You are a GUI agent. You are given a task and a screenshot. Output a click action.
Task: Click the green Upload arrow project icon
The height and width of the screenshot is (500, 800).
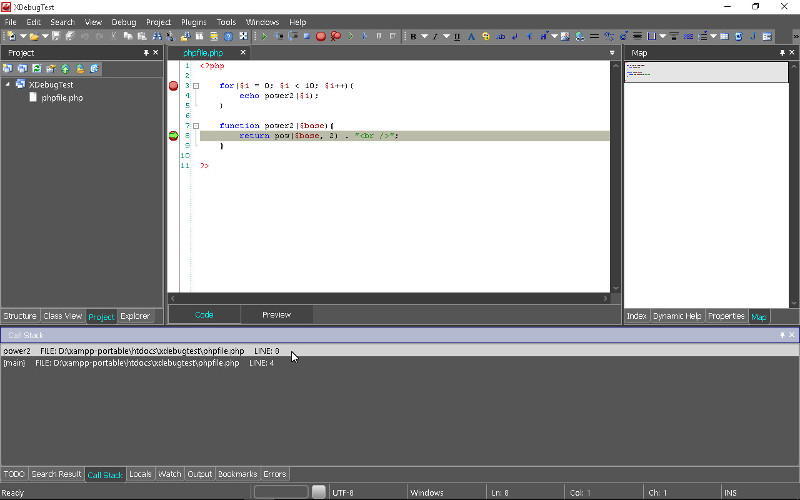[65, 68]
